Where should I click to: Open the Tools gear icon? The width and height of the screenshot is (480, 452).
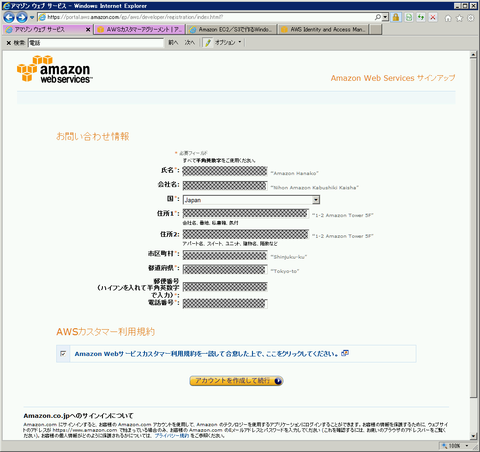pyautogui.click(x=471, y=18)
